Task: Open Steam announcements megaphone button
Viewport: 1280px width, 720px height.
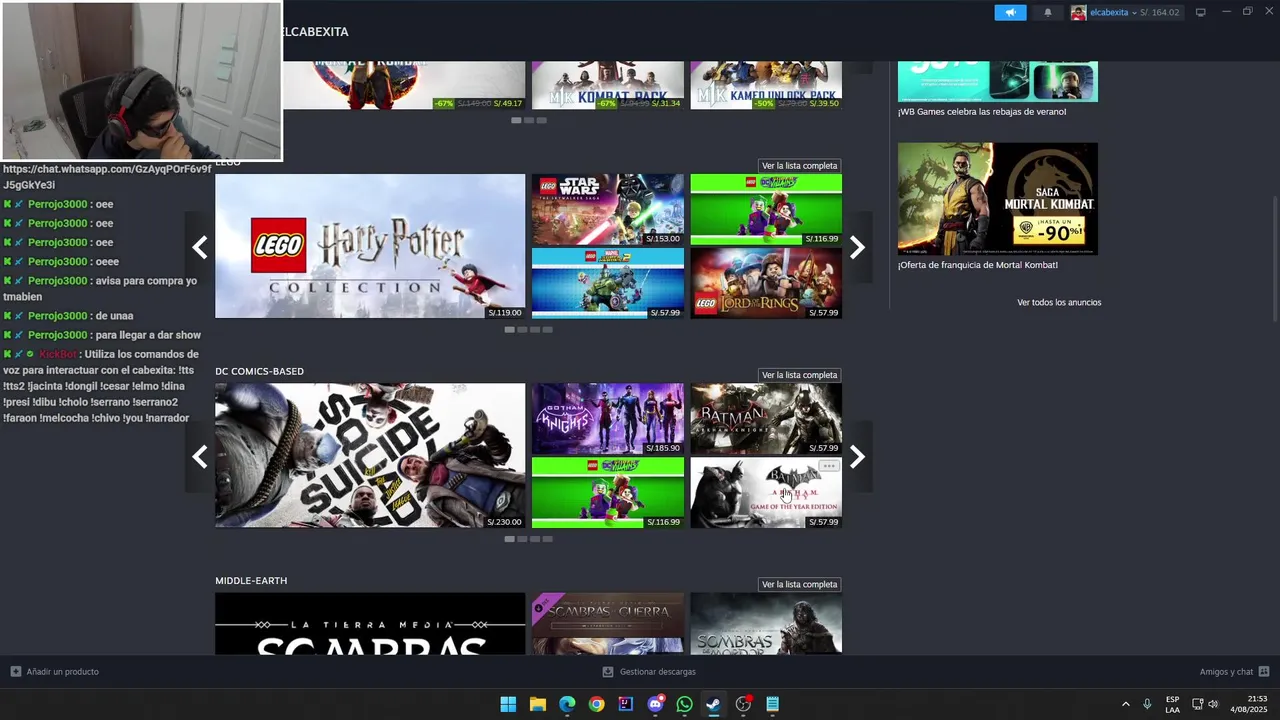Action: [1010, 12]
